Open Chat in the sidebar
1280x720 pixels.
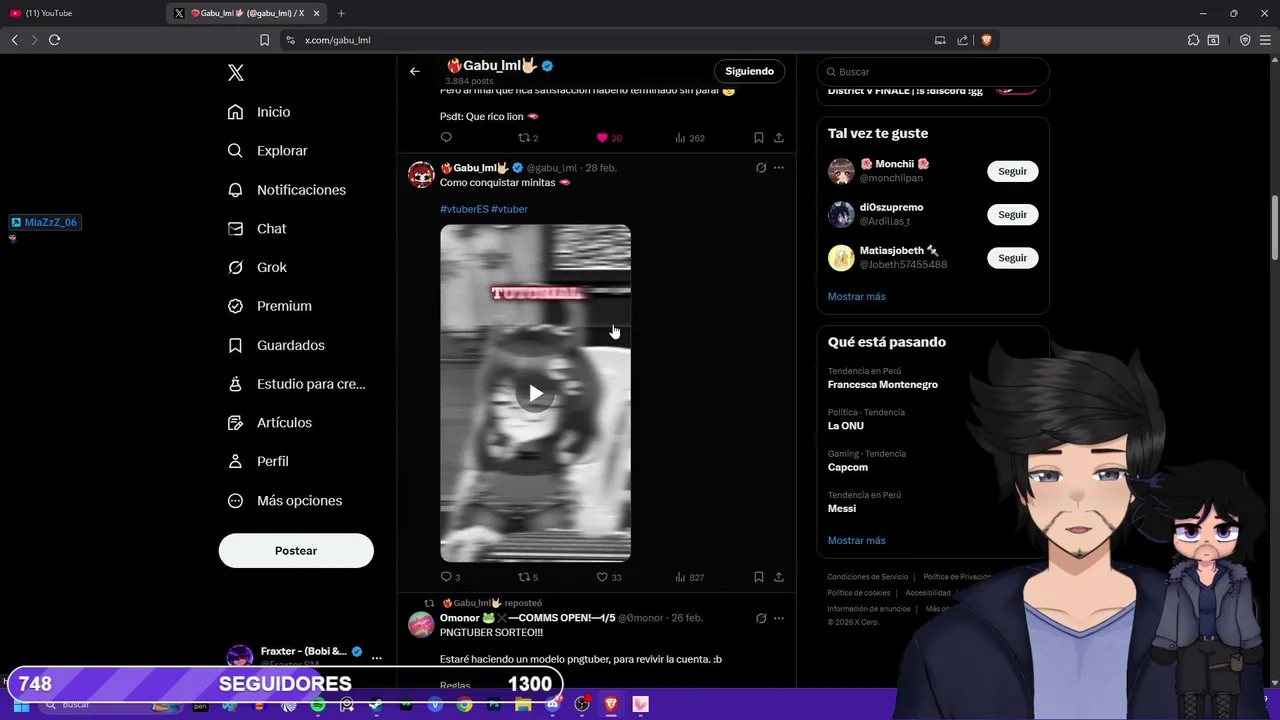pyautogui.click(x=257, y=229)
